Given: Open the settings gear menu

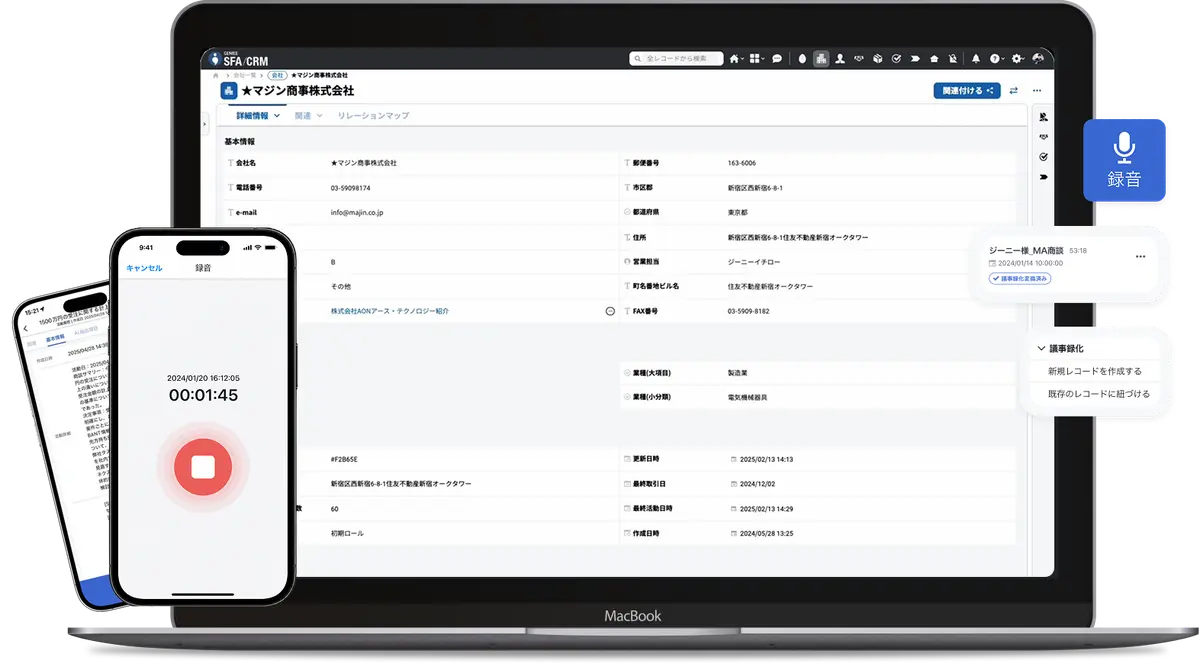Looking at the screenshot, I should click(1017, 59).
